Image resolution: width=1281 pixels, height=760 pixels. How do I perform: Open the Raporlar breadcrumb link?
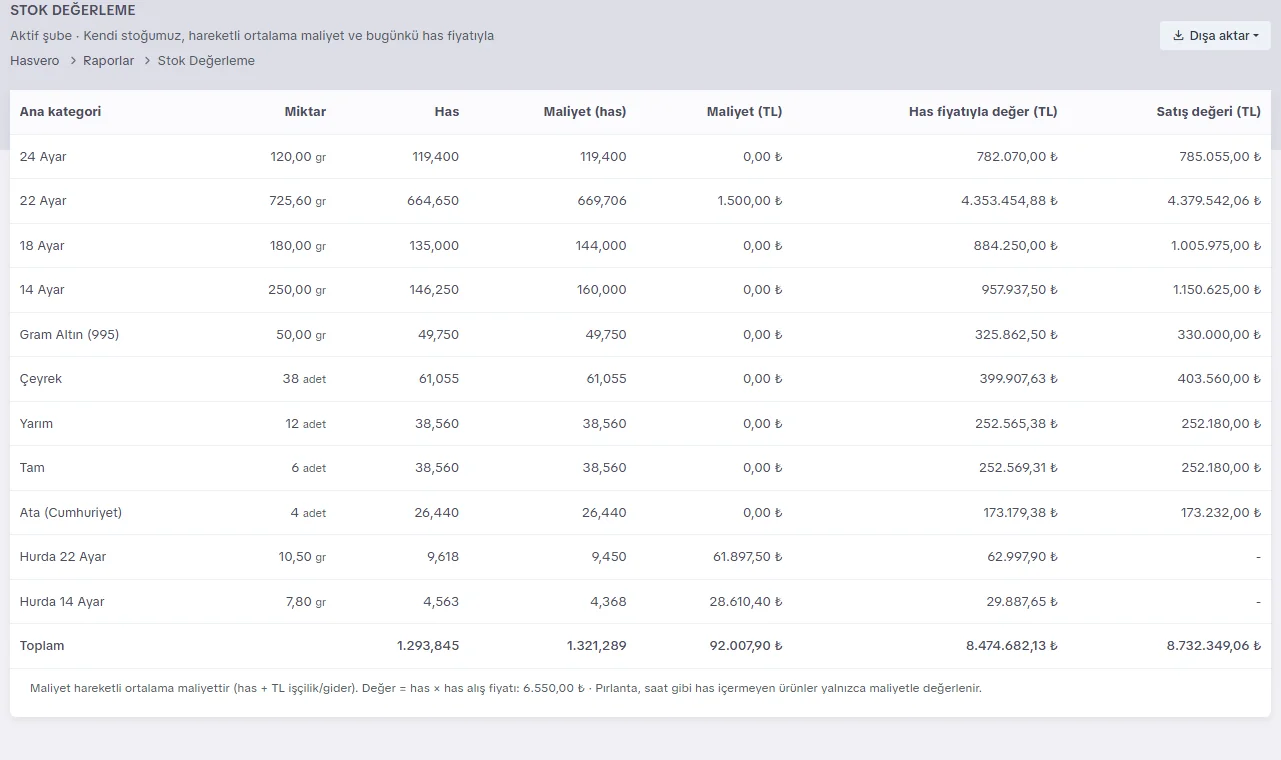point(109,61)
